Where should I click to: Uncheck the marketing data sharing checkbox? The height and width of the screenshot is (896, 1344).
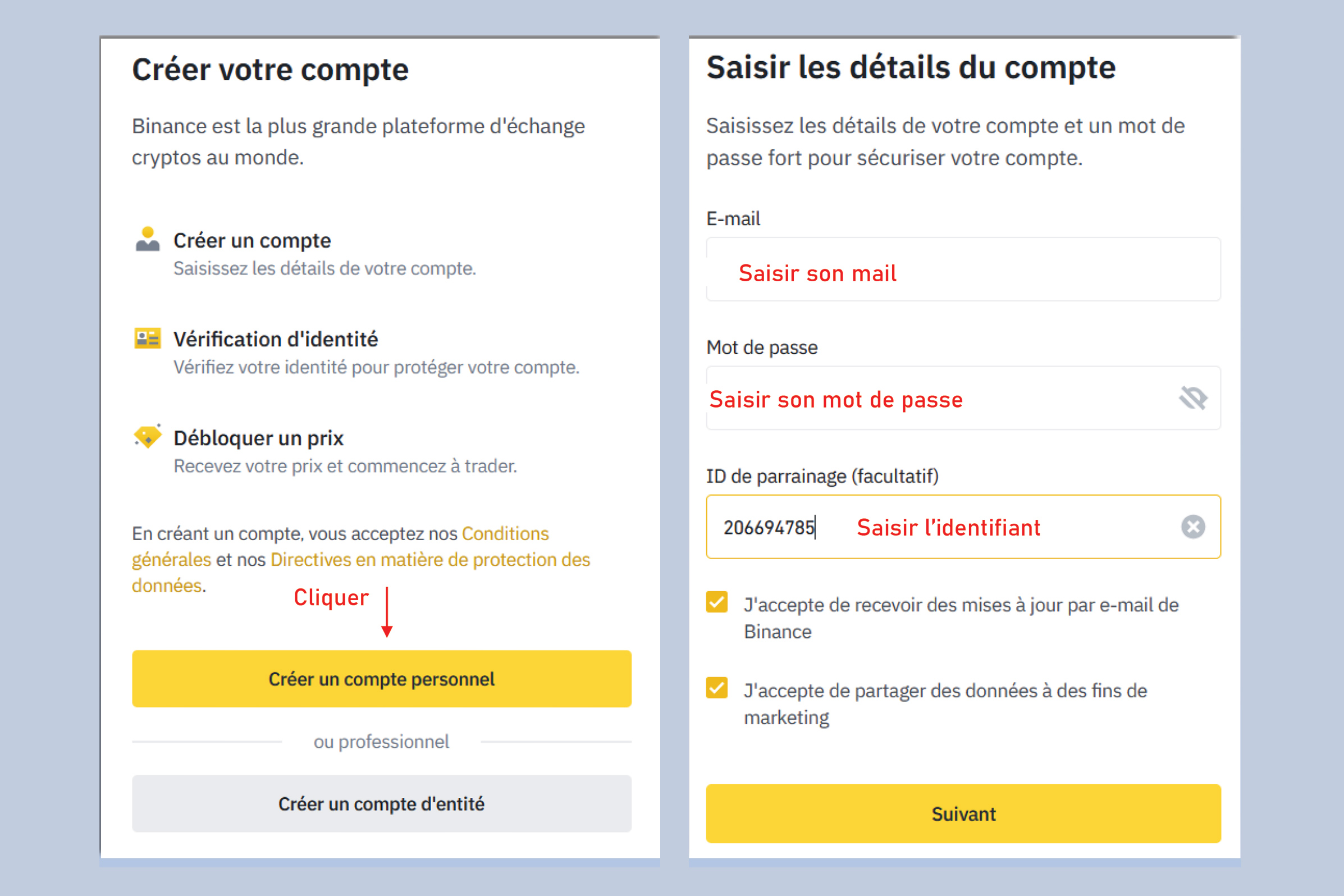pyautogui.click(x=716, y=687)
